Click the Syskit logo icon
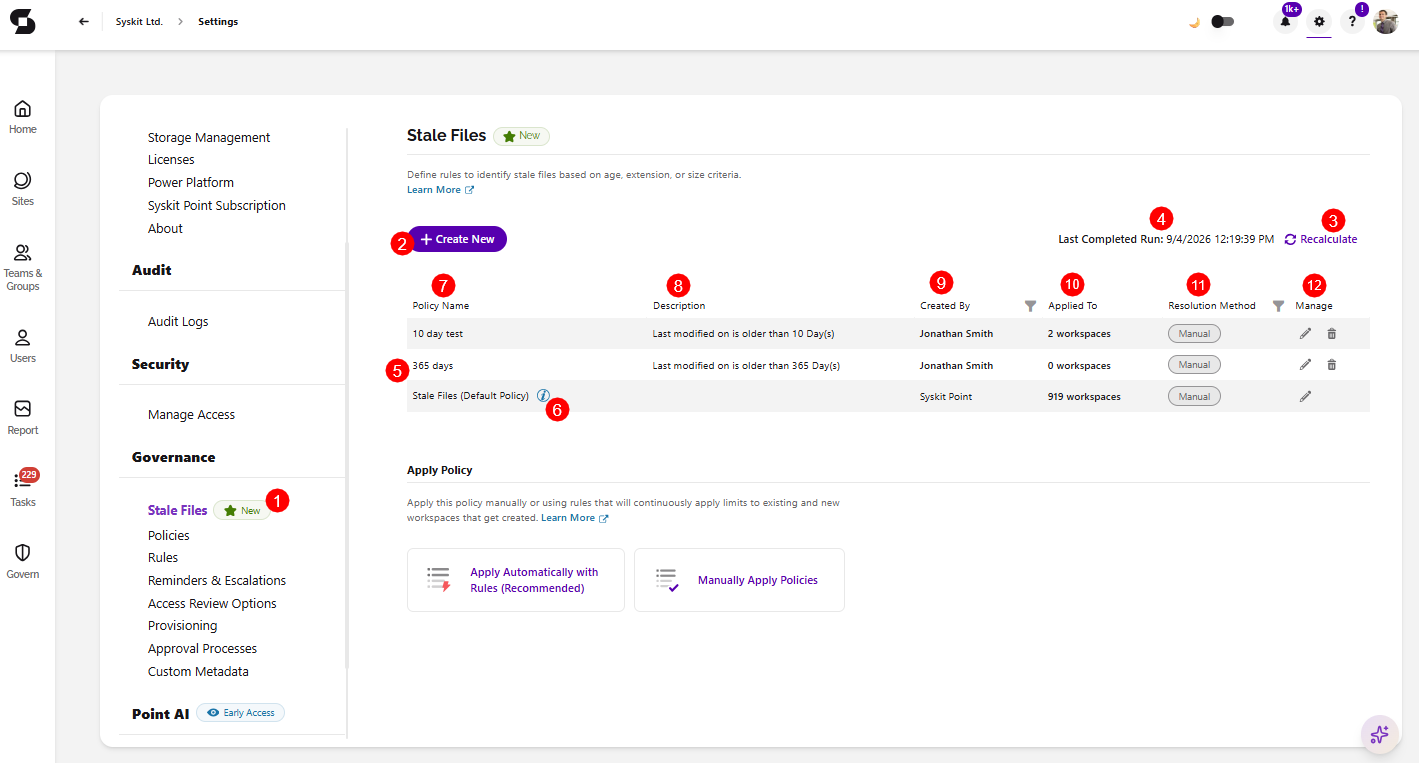This screenshot has height=763, width=1419. tap(22, 21)
